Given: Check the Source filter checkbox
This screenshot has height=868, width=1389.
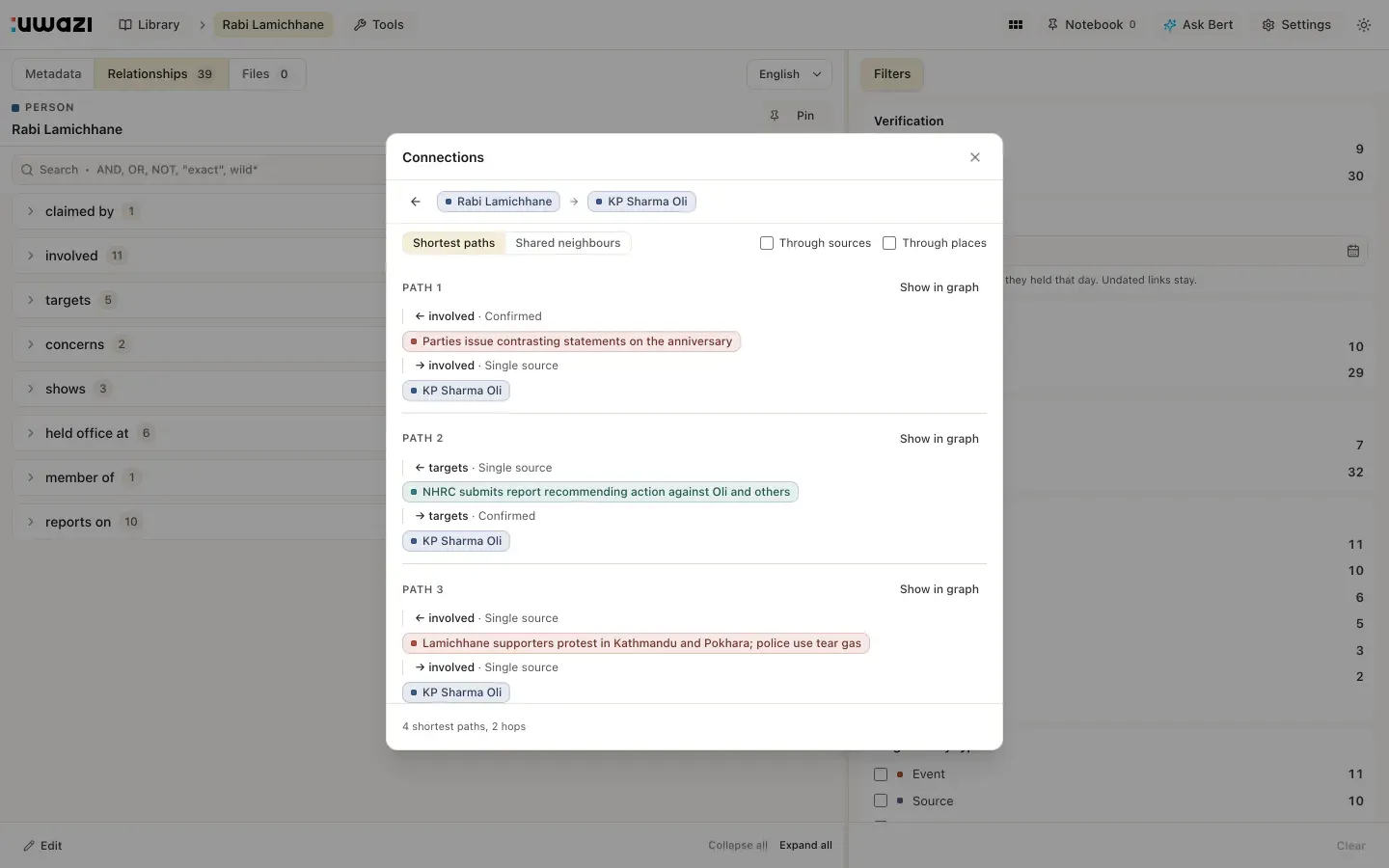Looking at the screenshot, I should [x=881, y=800].
